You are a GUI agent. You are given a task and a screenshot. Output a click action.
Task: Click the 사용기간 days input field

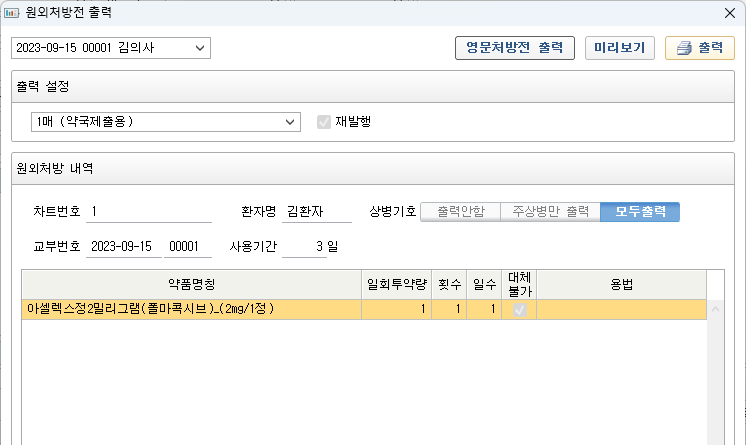[304, 246]
